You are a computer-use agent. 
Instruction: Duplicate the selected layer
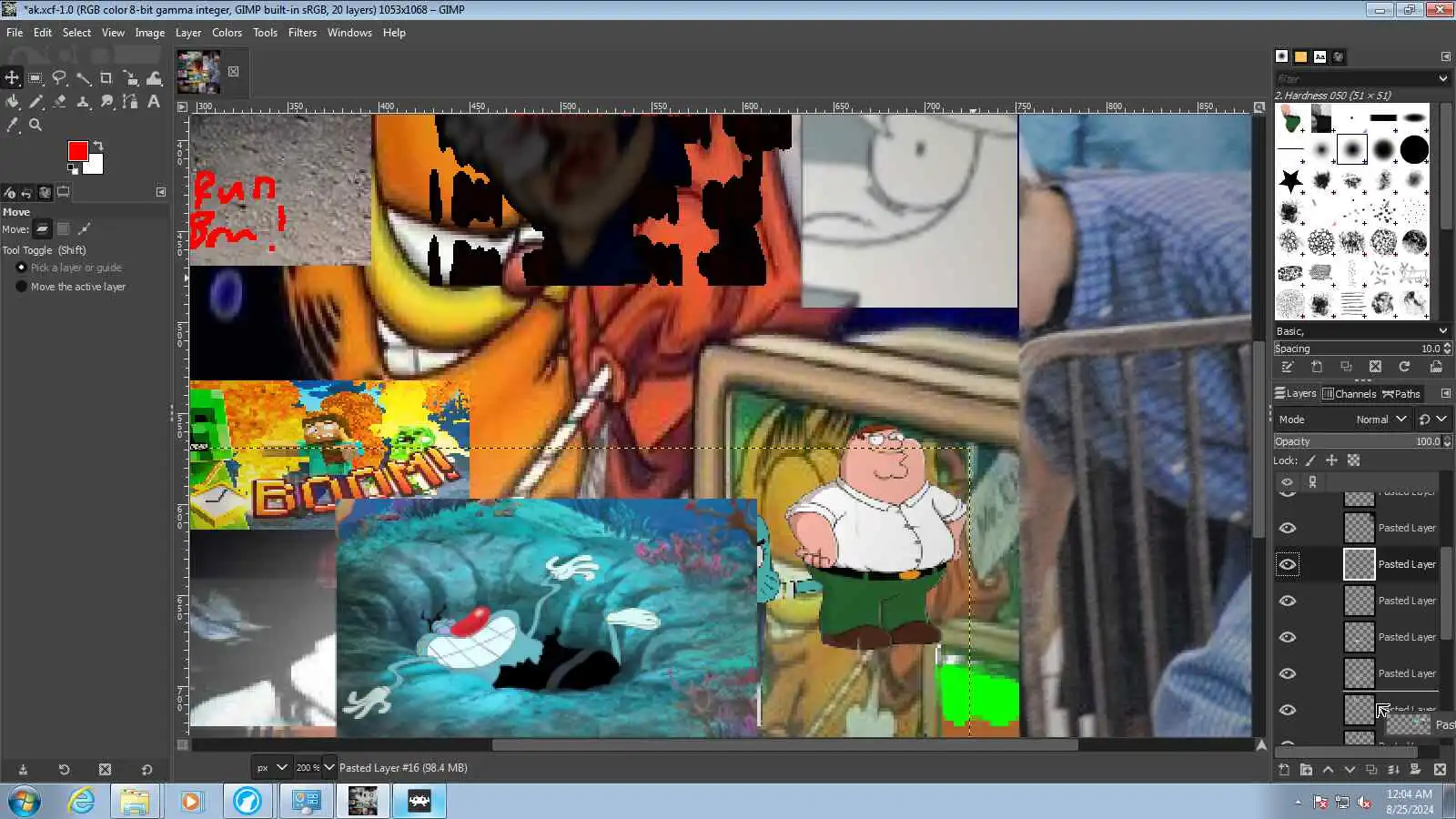(x=1371, y=770)
